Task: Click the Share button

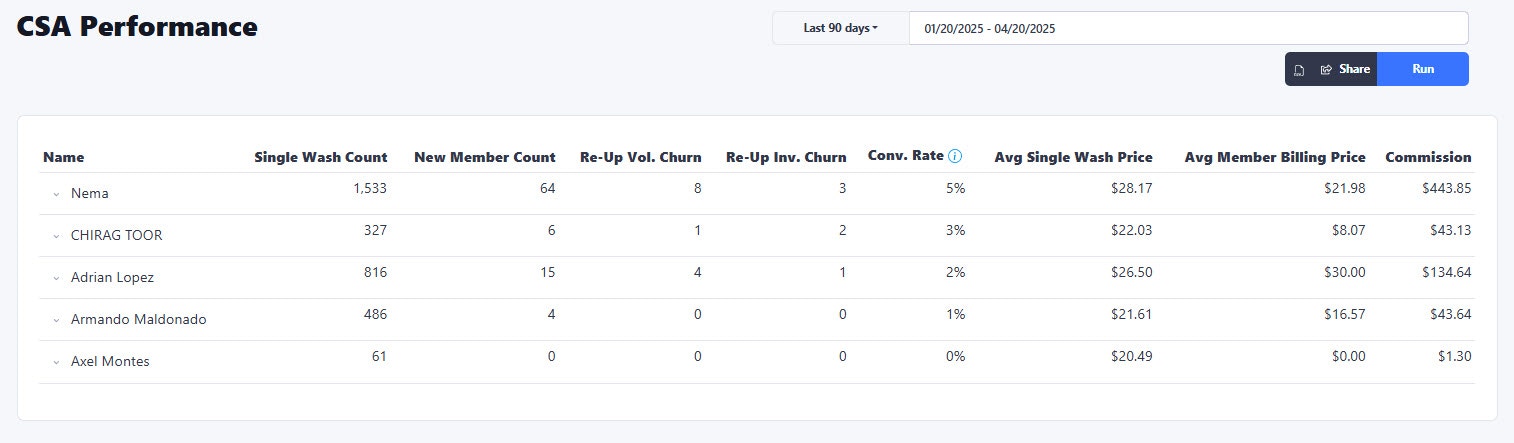Action: 1345,69
